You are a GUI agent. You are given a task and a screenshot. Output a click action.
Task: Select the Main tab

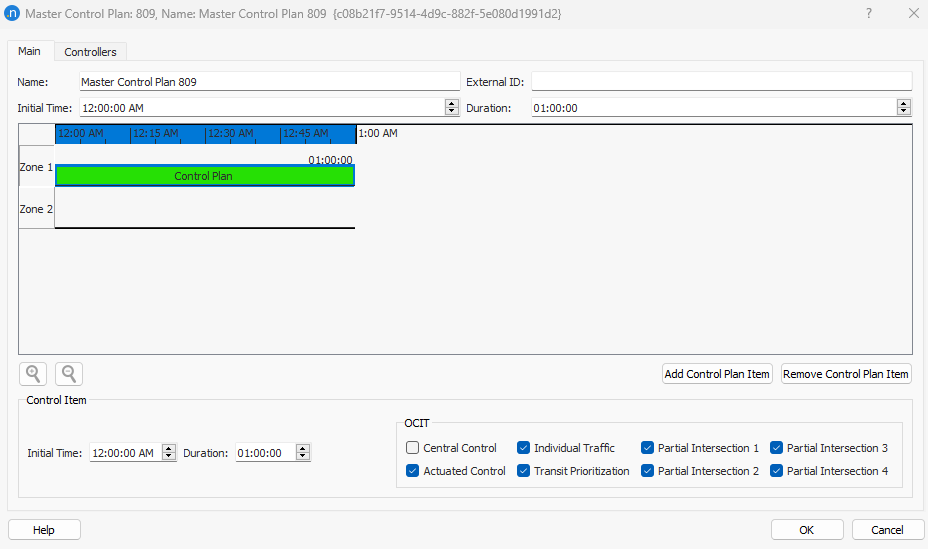(30, 51)
